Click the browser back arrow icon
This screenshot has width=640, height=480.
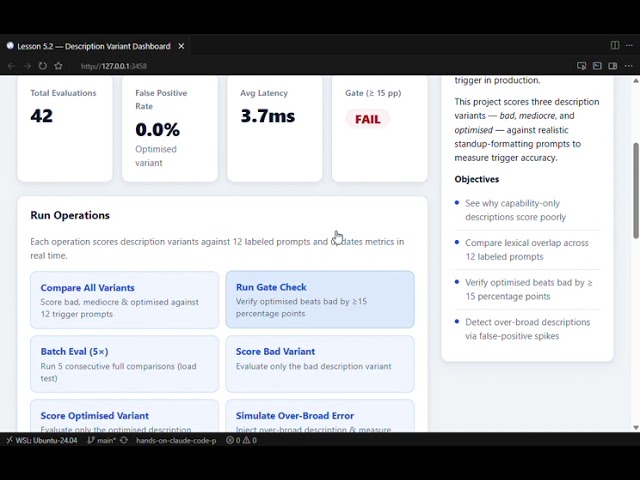click(11, 66)
